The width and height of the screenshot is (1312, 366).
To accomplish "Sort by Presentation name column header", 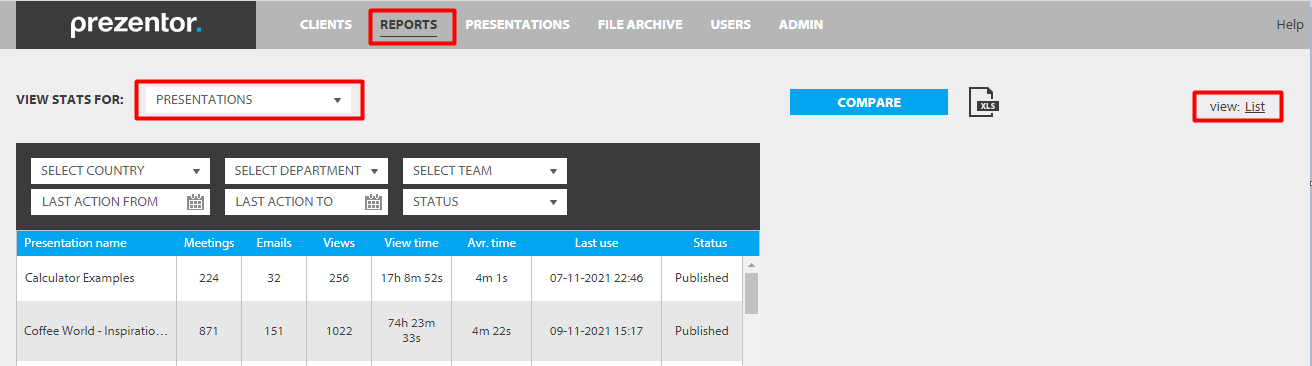I will click(97, 243).
